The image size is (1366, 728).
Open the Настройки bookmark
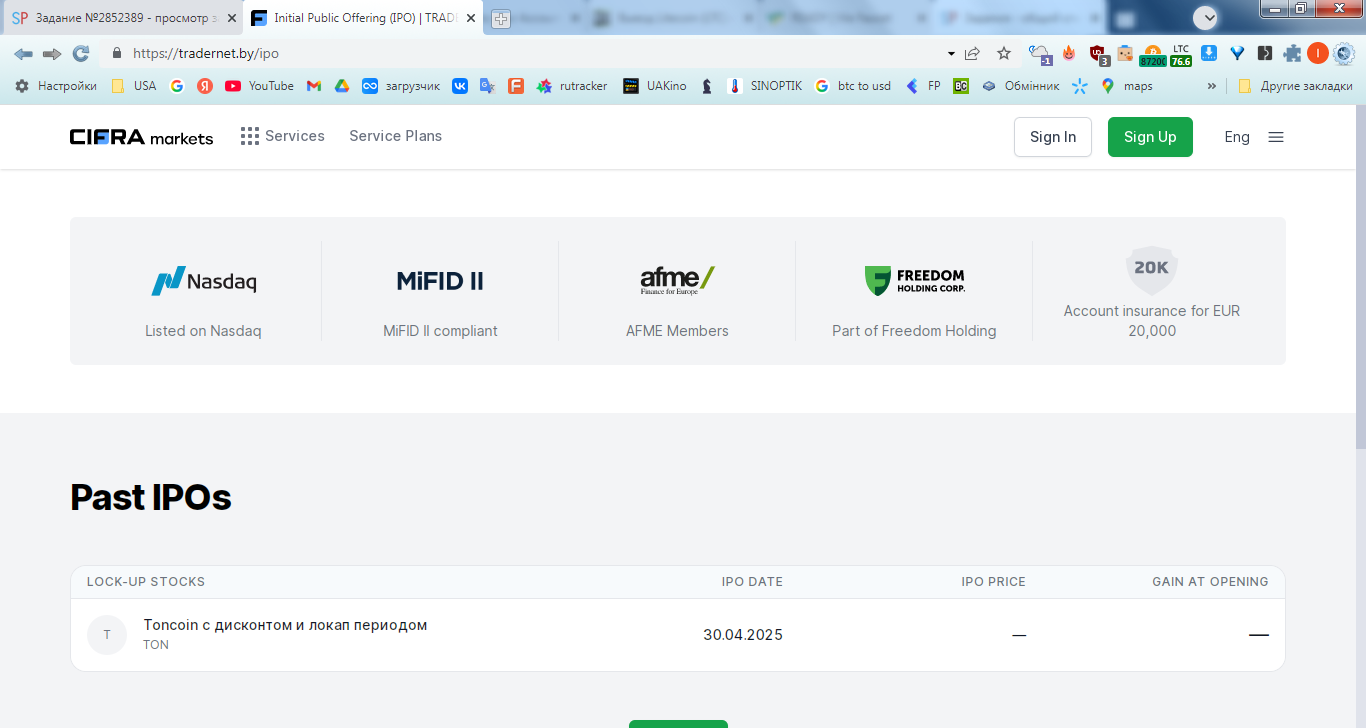point(57,86)
